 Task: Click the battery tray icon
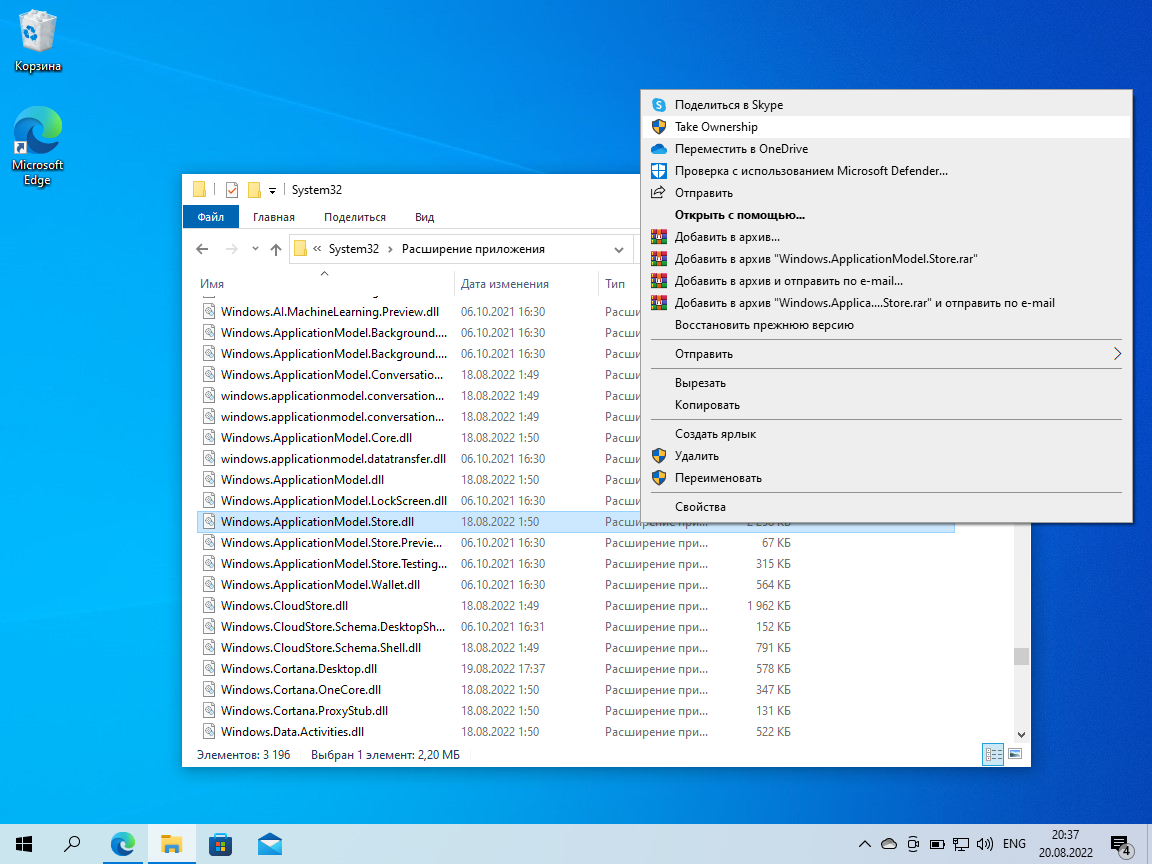pos(937,844)
